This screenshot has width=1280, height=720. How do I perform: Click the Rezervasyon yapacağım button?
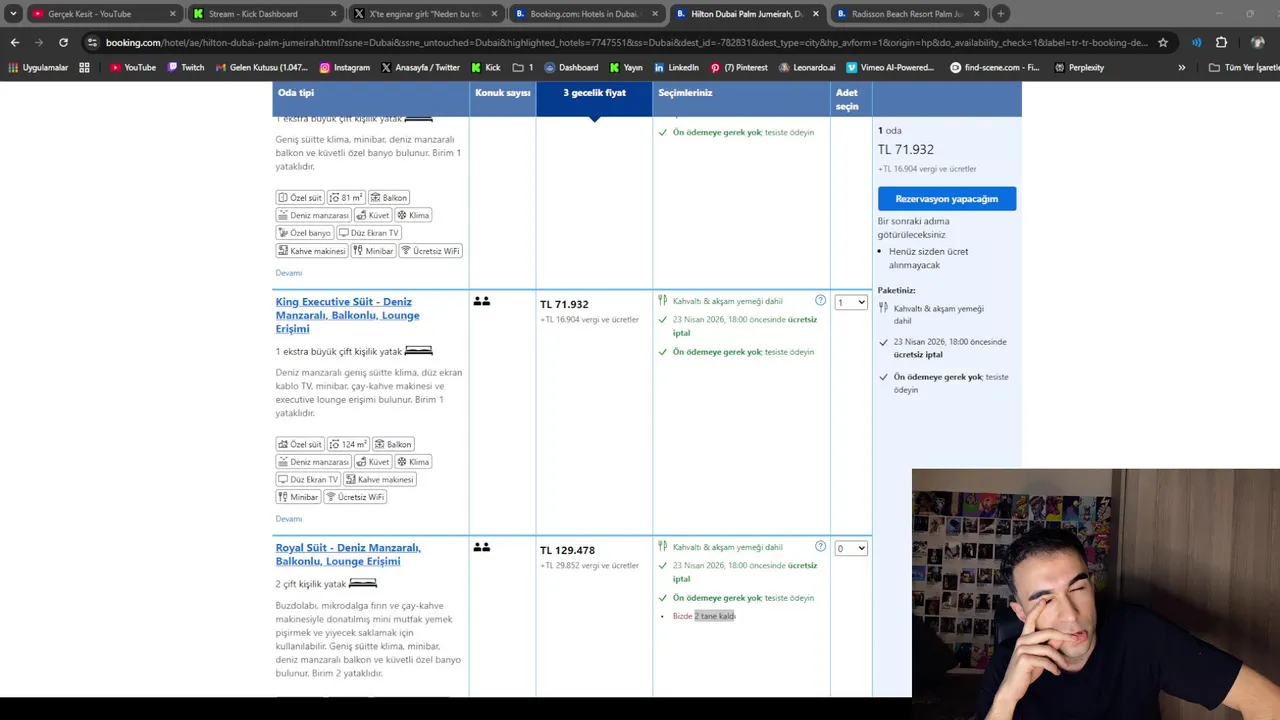pyautogui.click(x=946, y=198)
